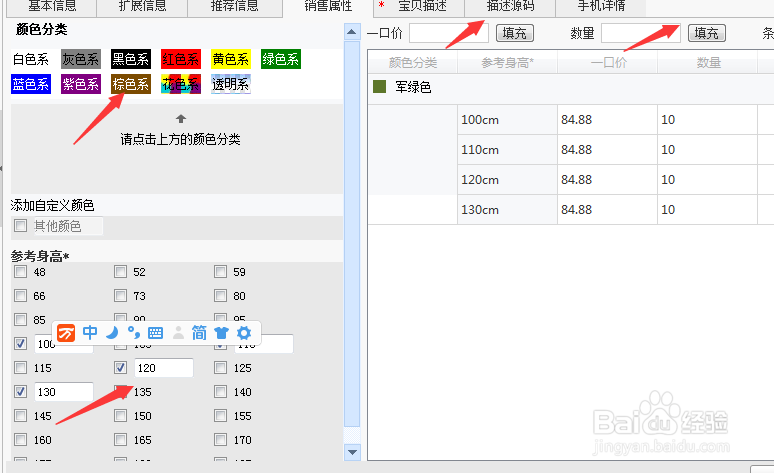Switch to the 基本信息 tab

51,7
